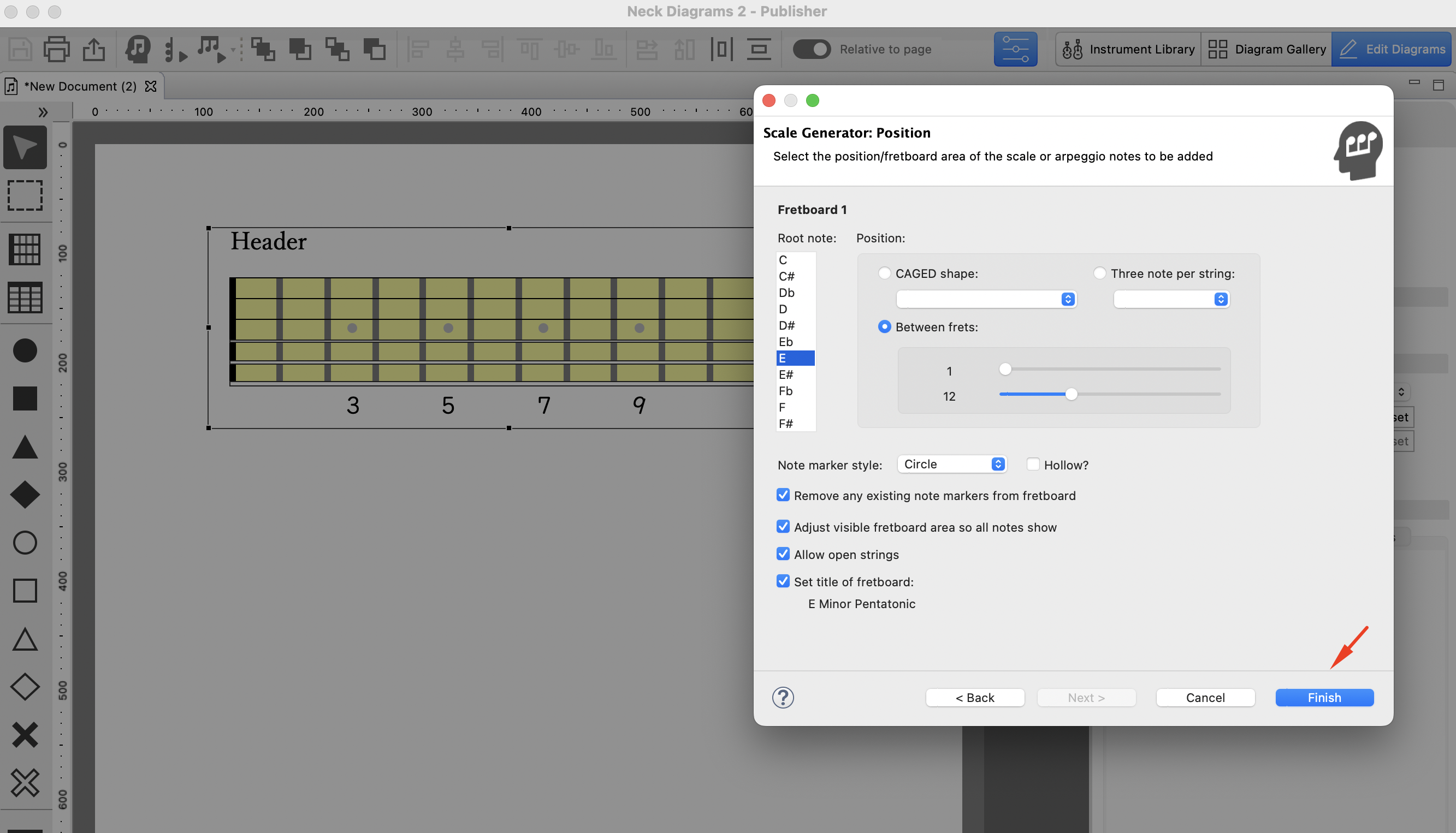The height and width of the screenshot is (833, 1456).
Task: Click the print icon in toolbar
Action: 57,49
